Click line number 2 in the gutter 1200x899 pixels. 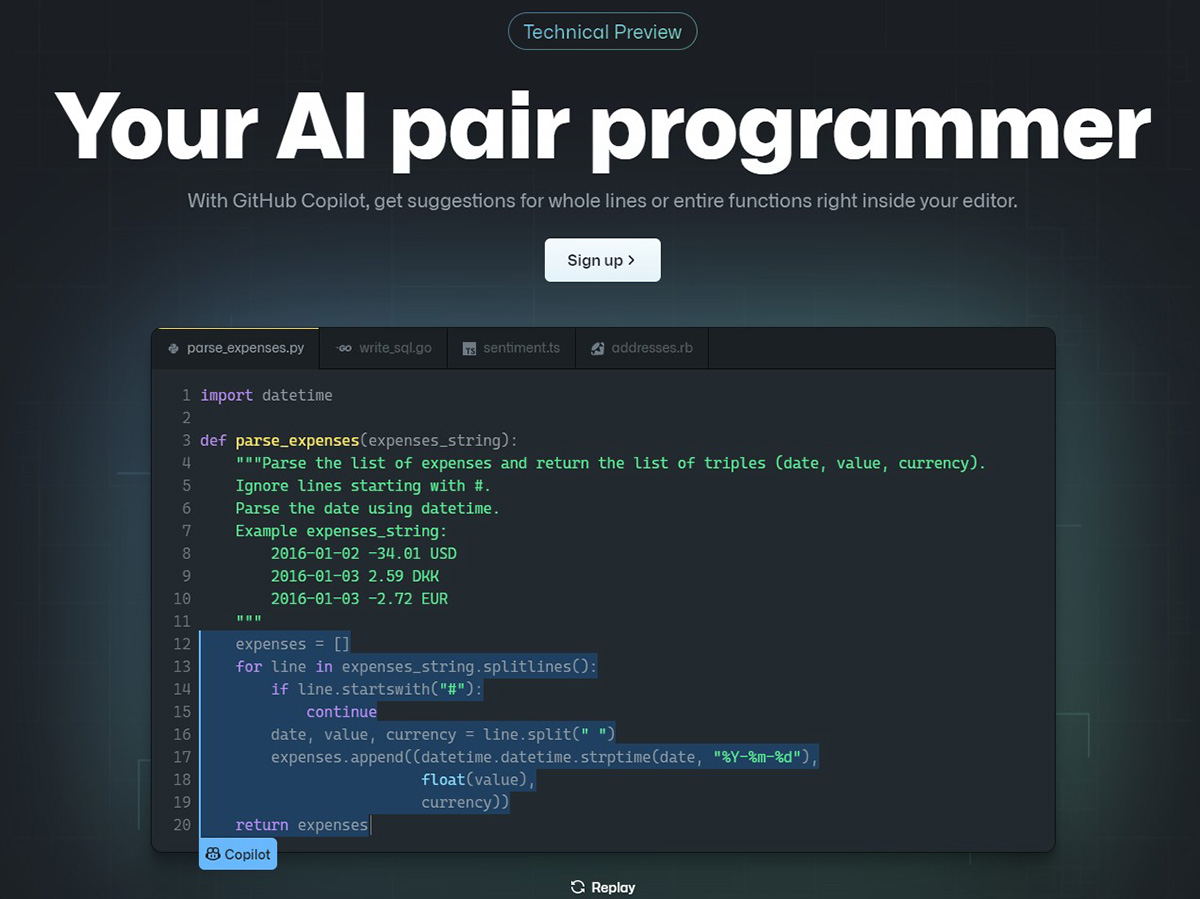[x=186, y=418]
